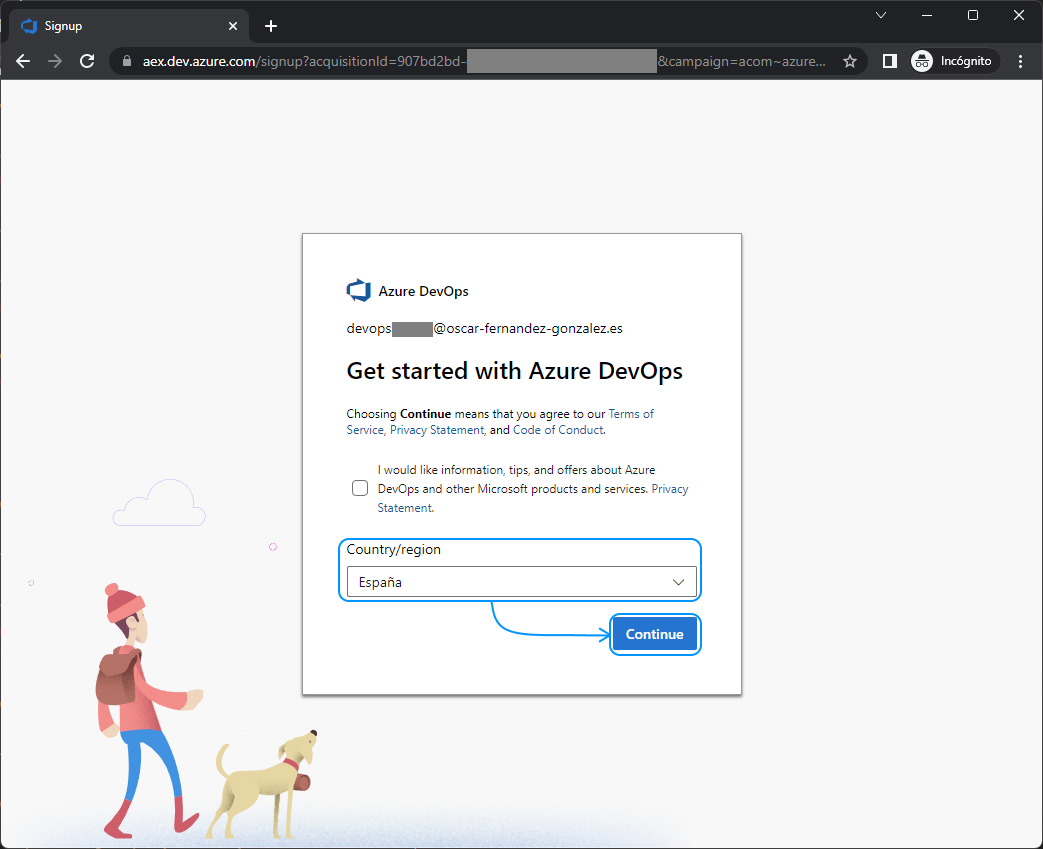The height and width of the screenshot is (849, 1043).
Task: Close the browser window
Action: point(1018,15)
